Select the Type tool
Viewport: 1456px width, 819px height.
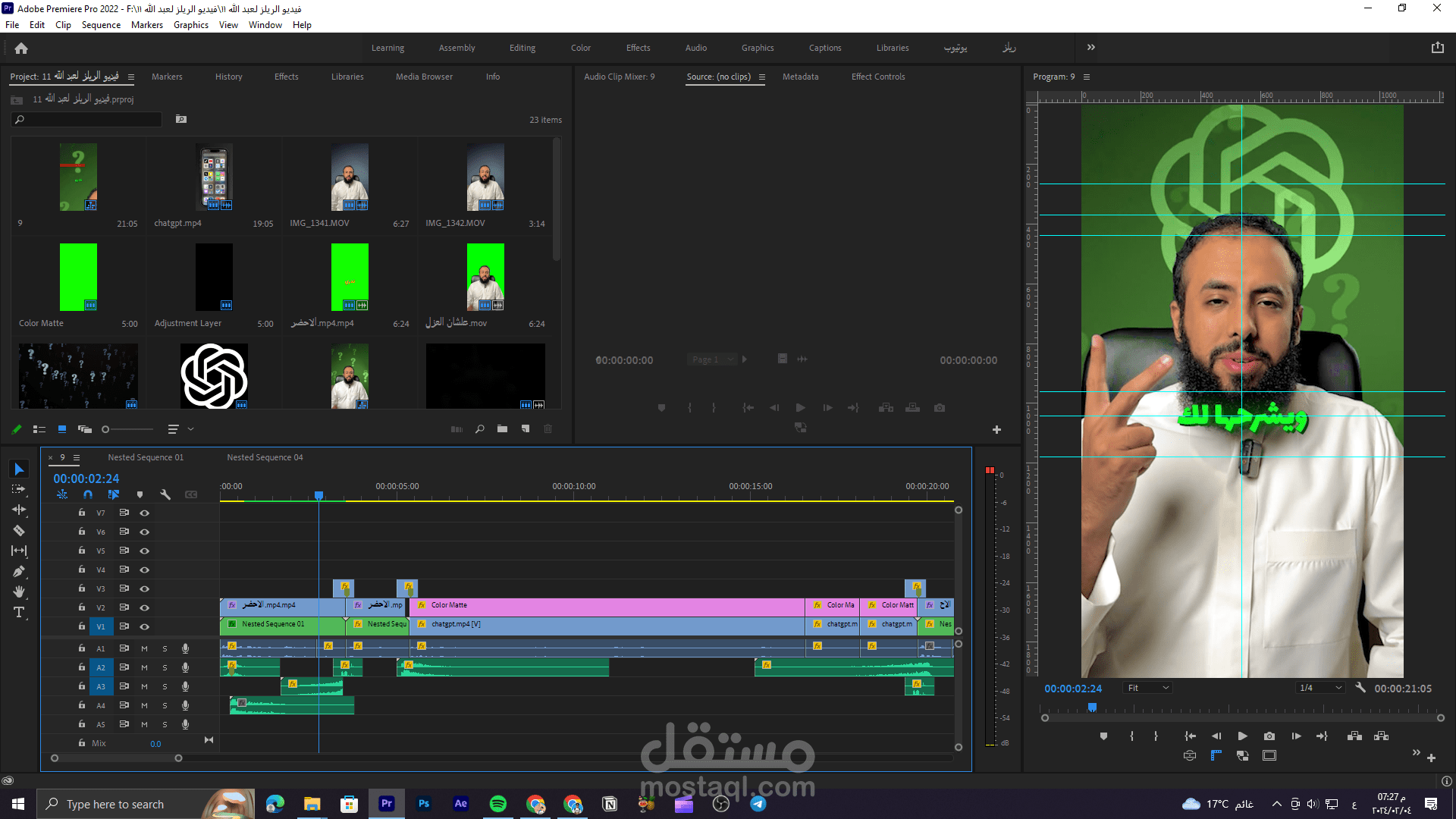pyautogui.click(x=19, y=612)
